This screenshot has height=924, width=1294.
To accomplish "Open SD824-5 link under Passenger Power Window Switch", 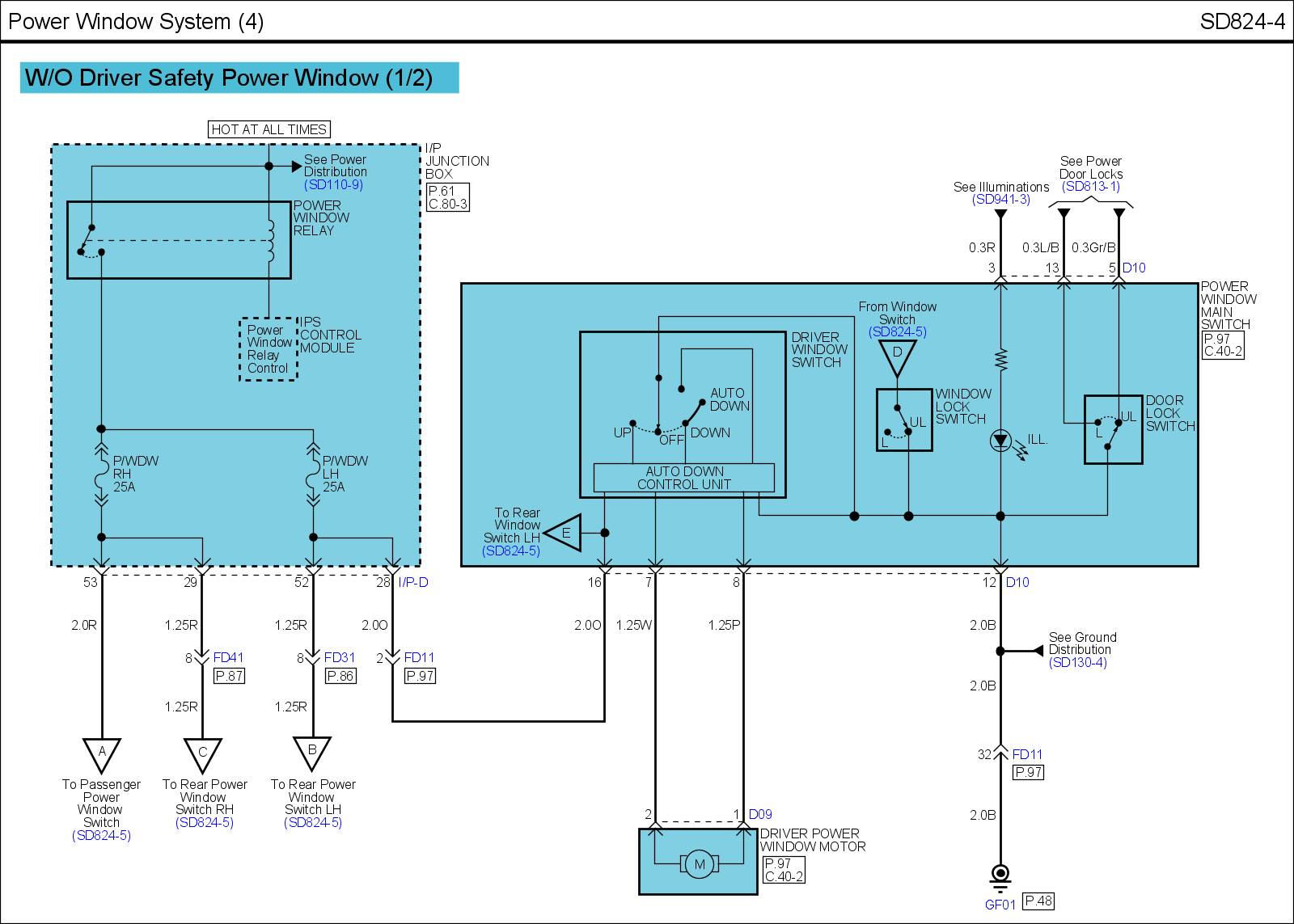I will (x=101, y=836).
